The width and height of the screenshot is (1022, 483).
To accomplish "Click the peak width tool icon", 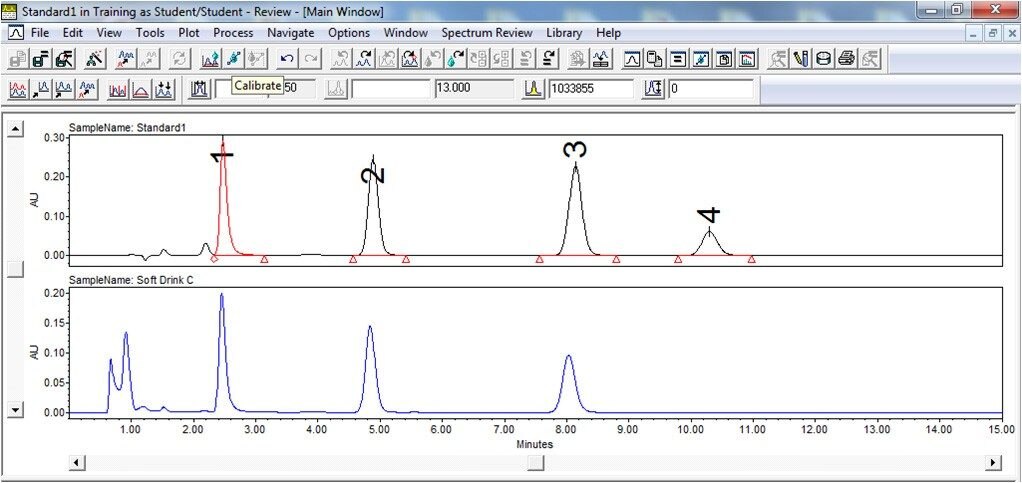I will [199, 89].
